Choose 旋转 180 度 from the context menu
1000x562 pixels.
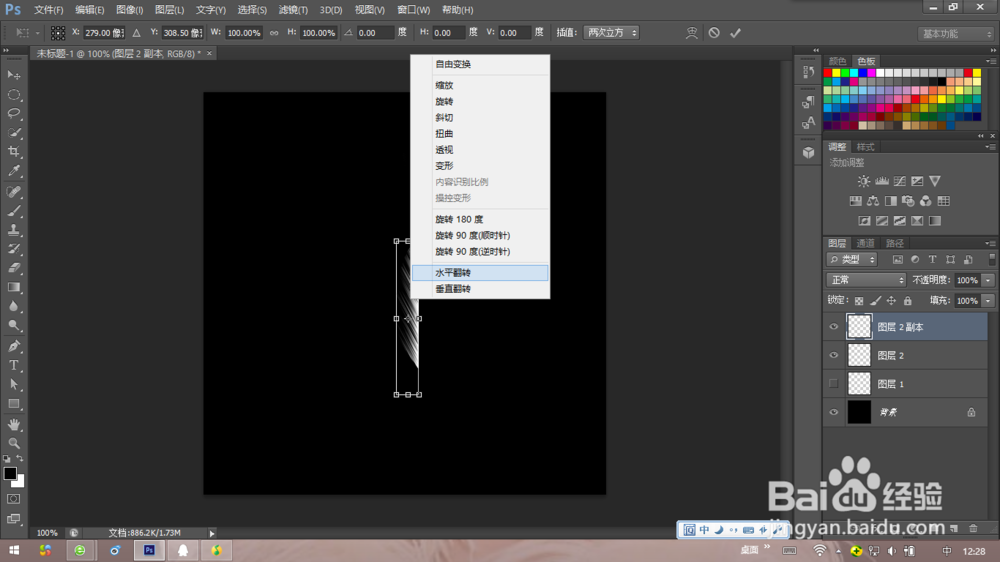coord(480,219)
